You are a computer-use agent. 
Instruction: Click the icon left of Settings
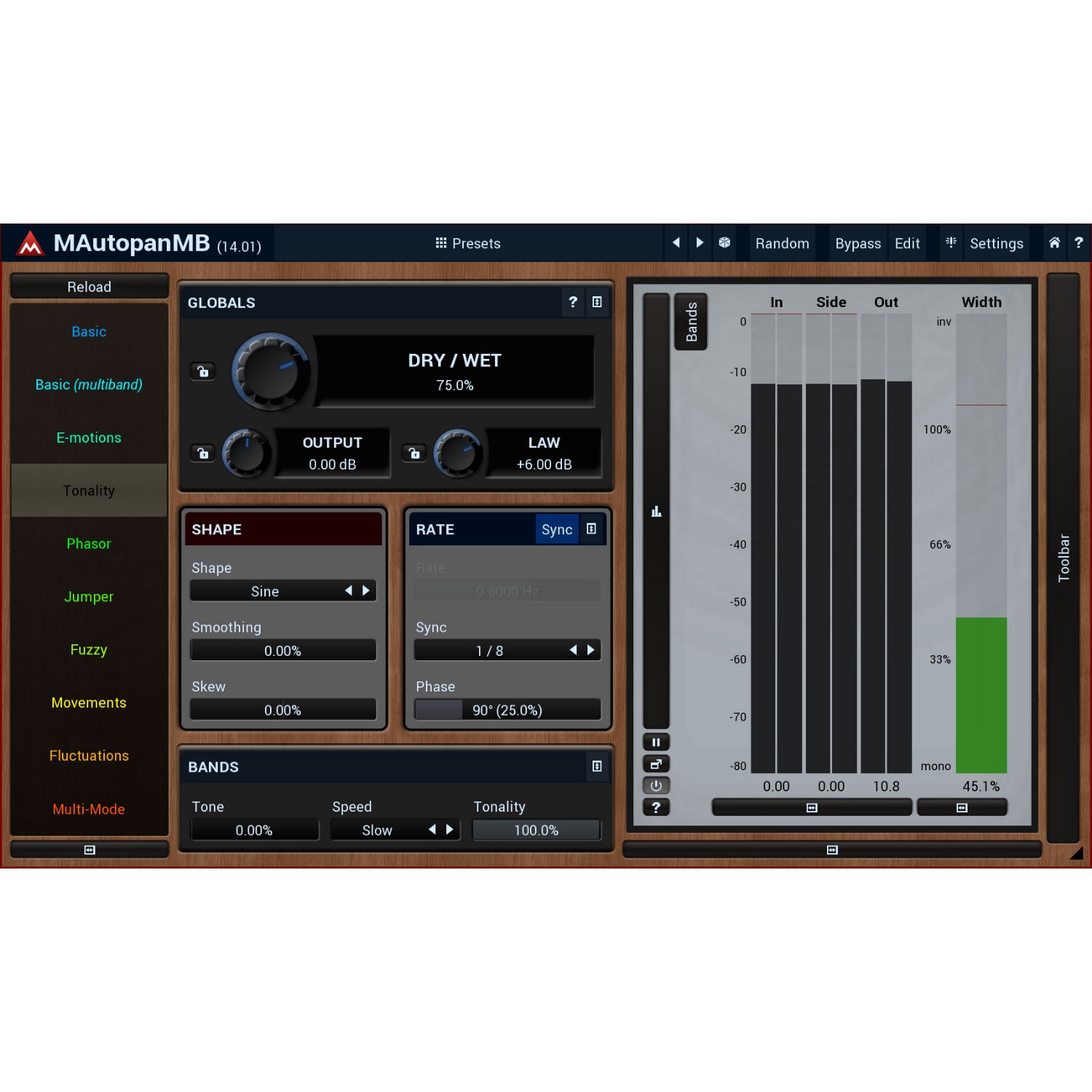pos(951,242)
